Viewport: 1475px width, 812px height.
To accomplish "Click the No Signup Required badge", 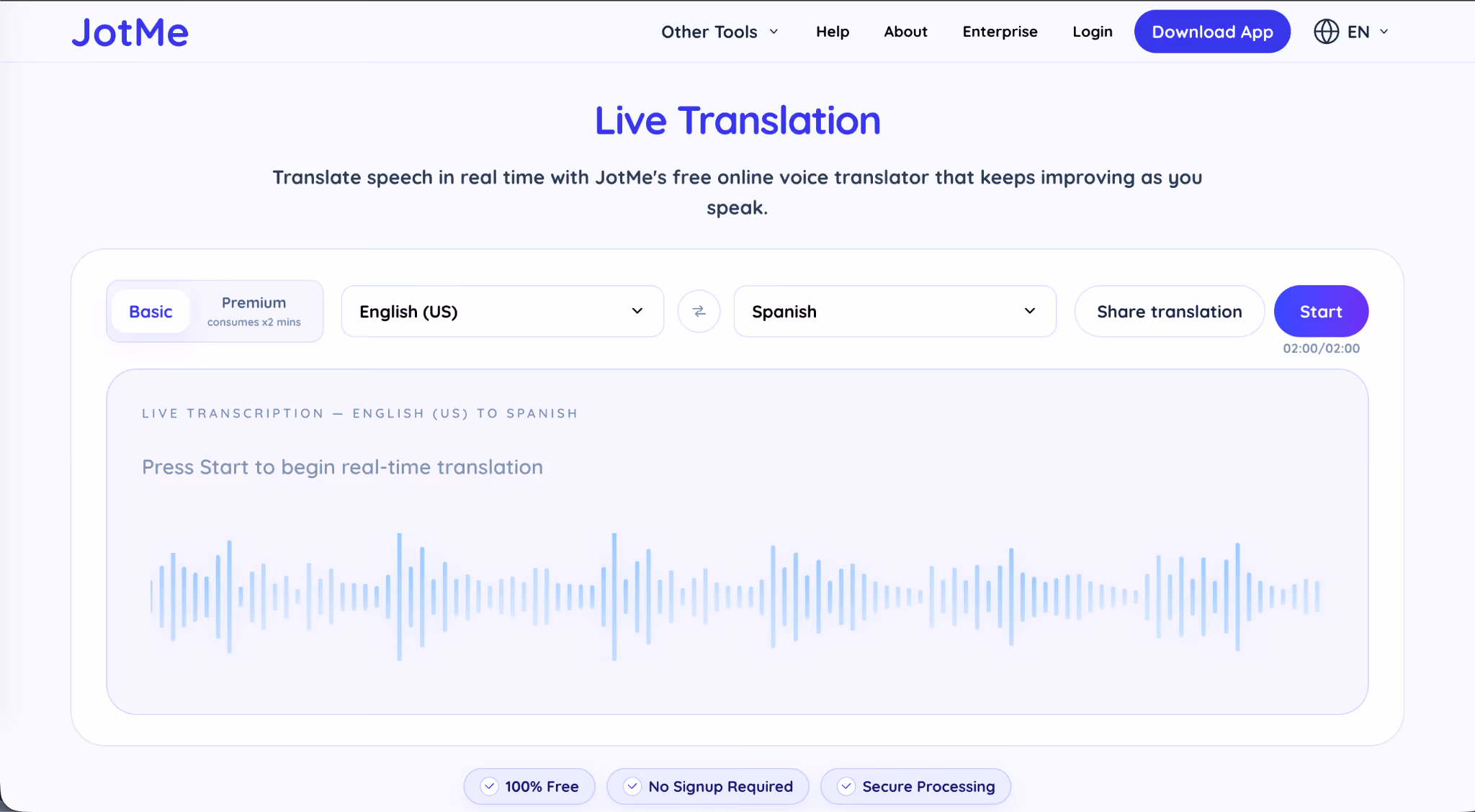I will click(707, 786).
